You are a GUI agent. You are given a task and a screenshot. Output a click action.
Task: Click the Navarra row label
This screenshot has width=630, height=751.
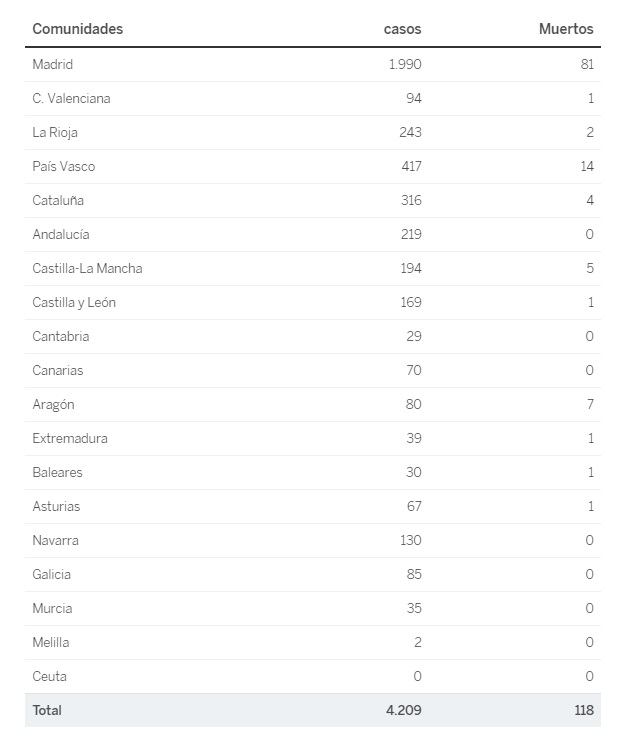(56, 540)
